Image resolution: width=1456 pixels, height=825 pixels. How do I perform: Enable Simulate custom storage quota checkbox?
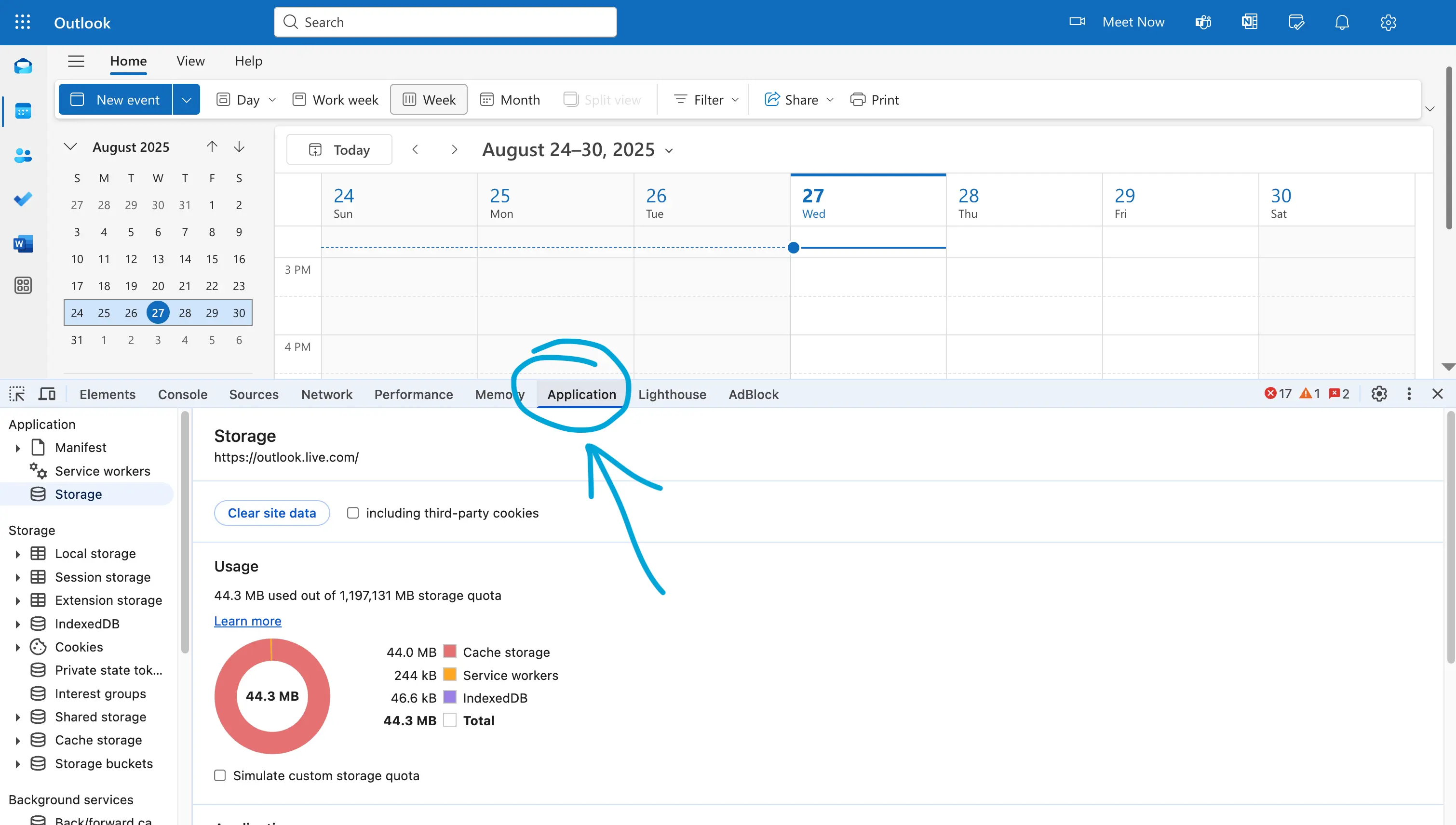point(220,775)
